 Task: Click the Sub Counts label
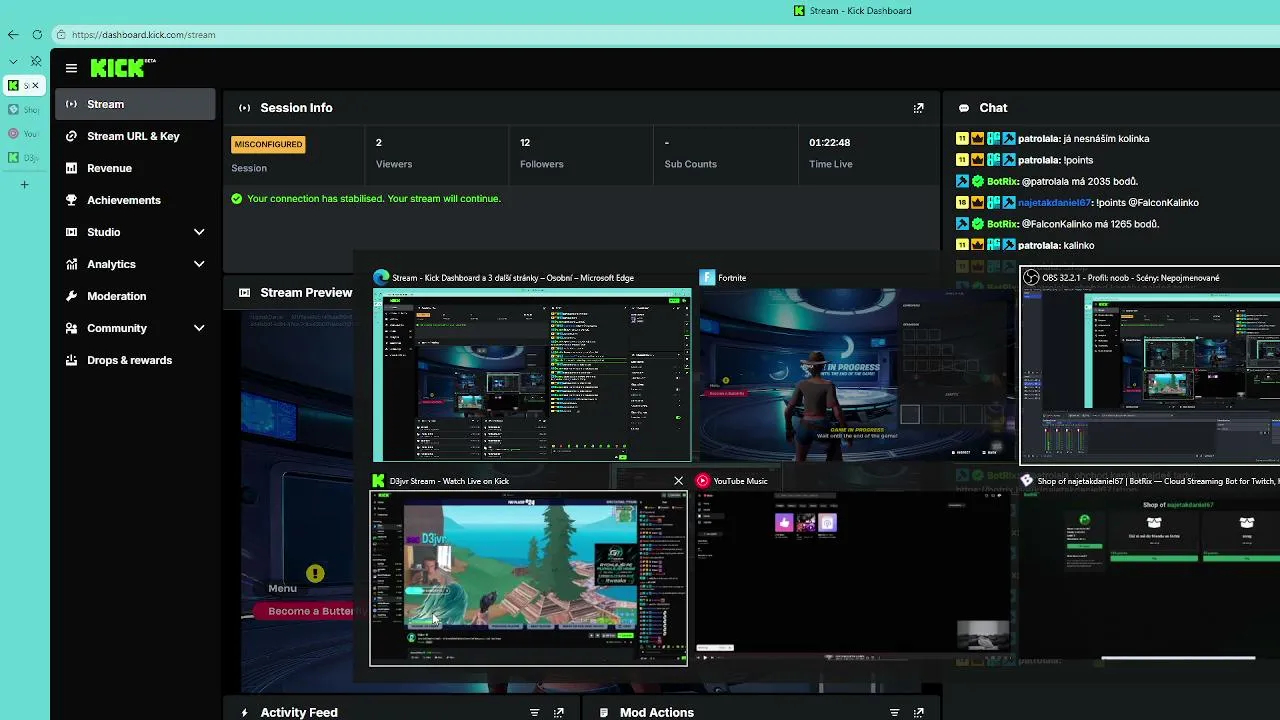690,164
